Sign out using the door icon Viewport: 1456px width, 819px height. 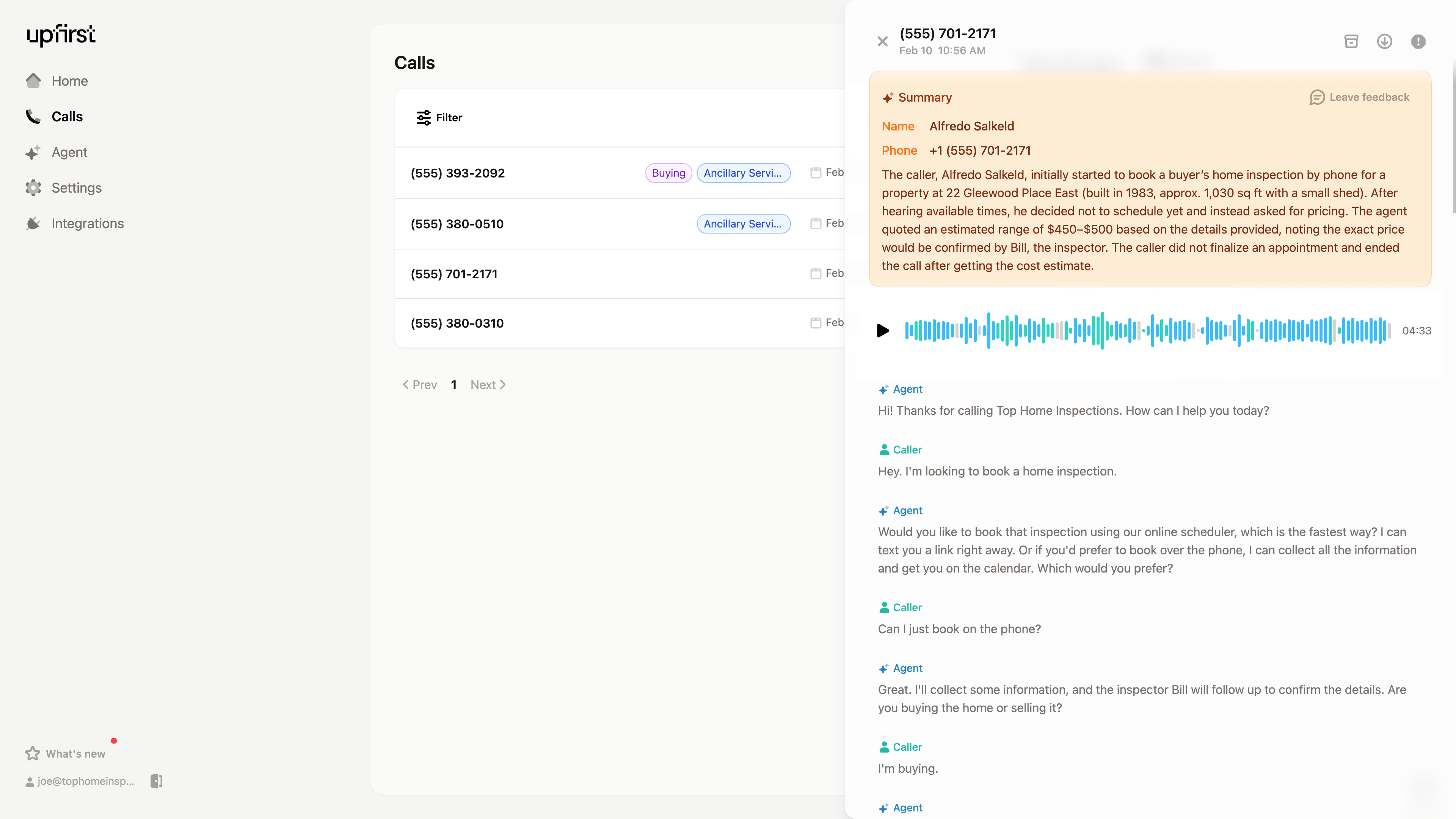[156, 781]
